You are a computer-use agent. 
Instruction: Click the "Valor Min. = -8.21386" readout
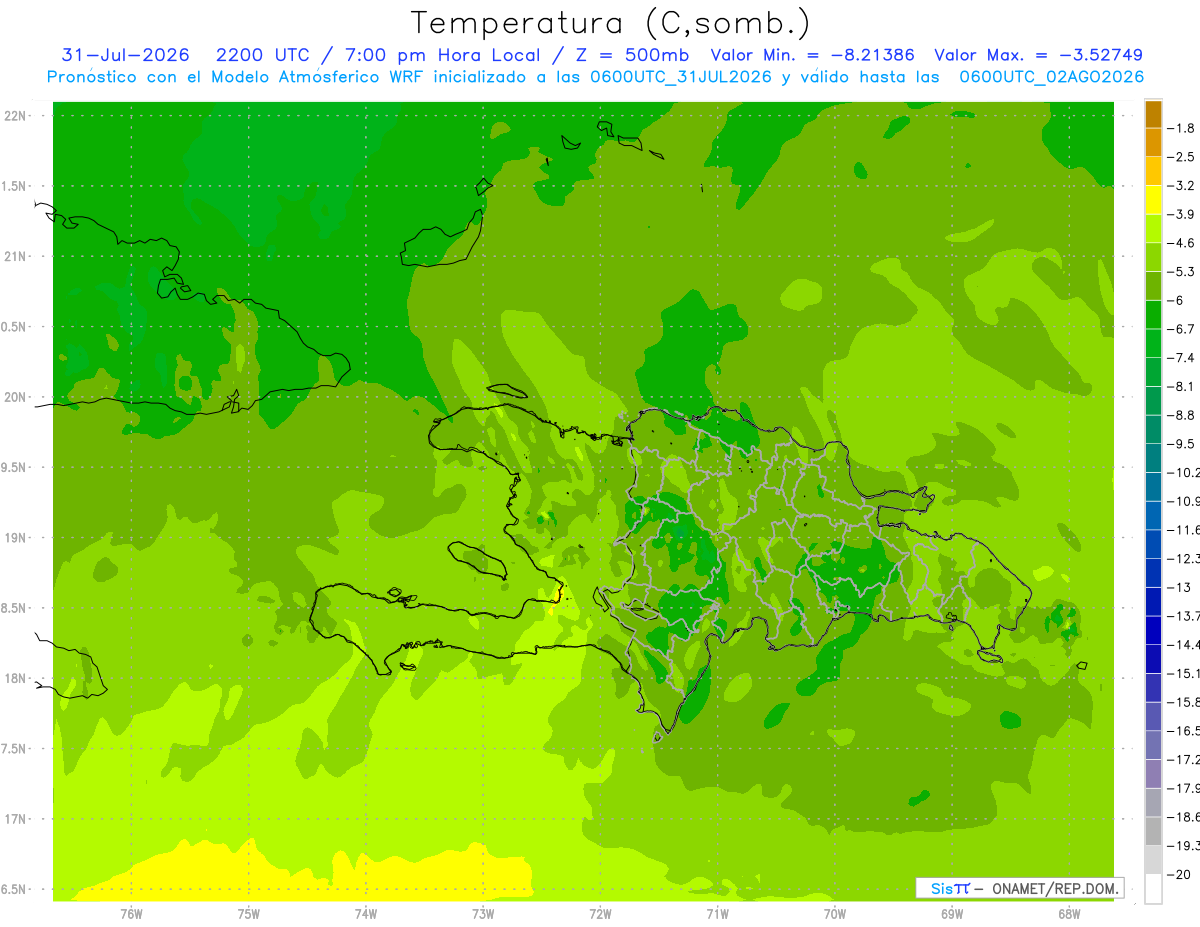coord(812,55)
